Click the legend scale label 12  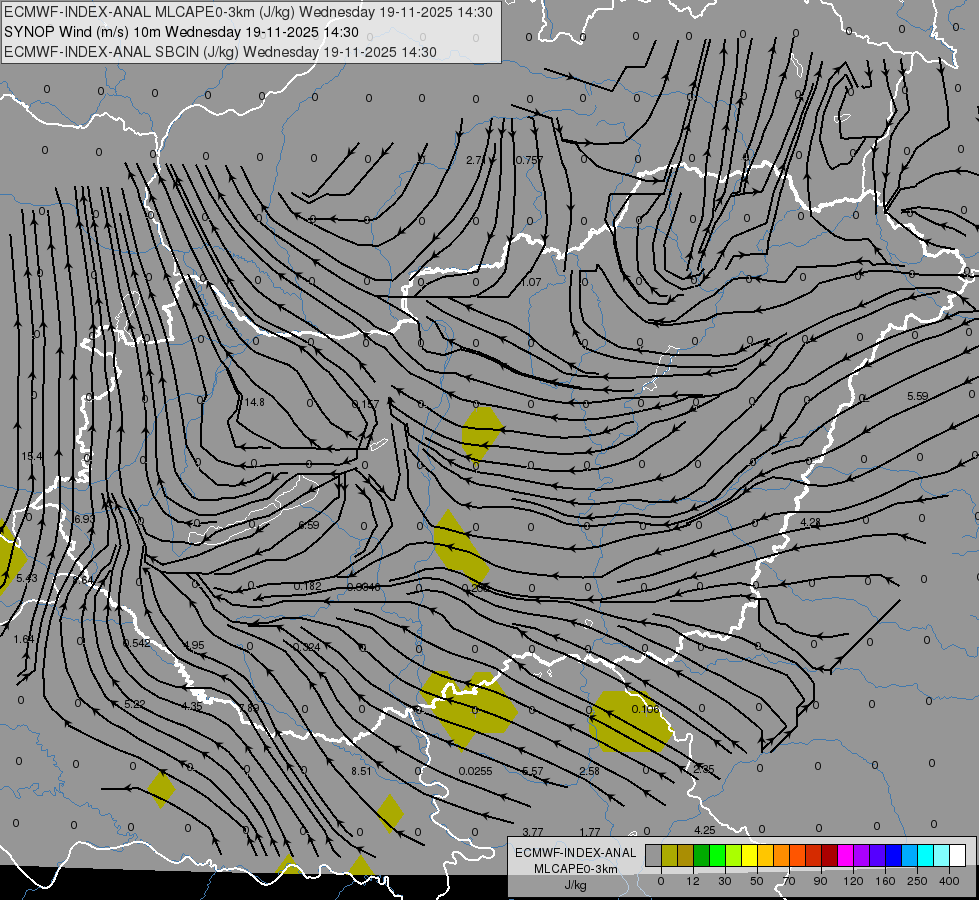coord(692,881)
